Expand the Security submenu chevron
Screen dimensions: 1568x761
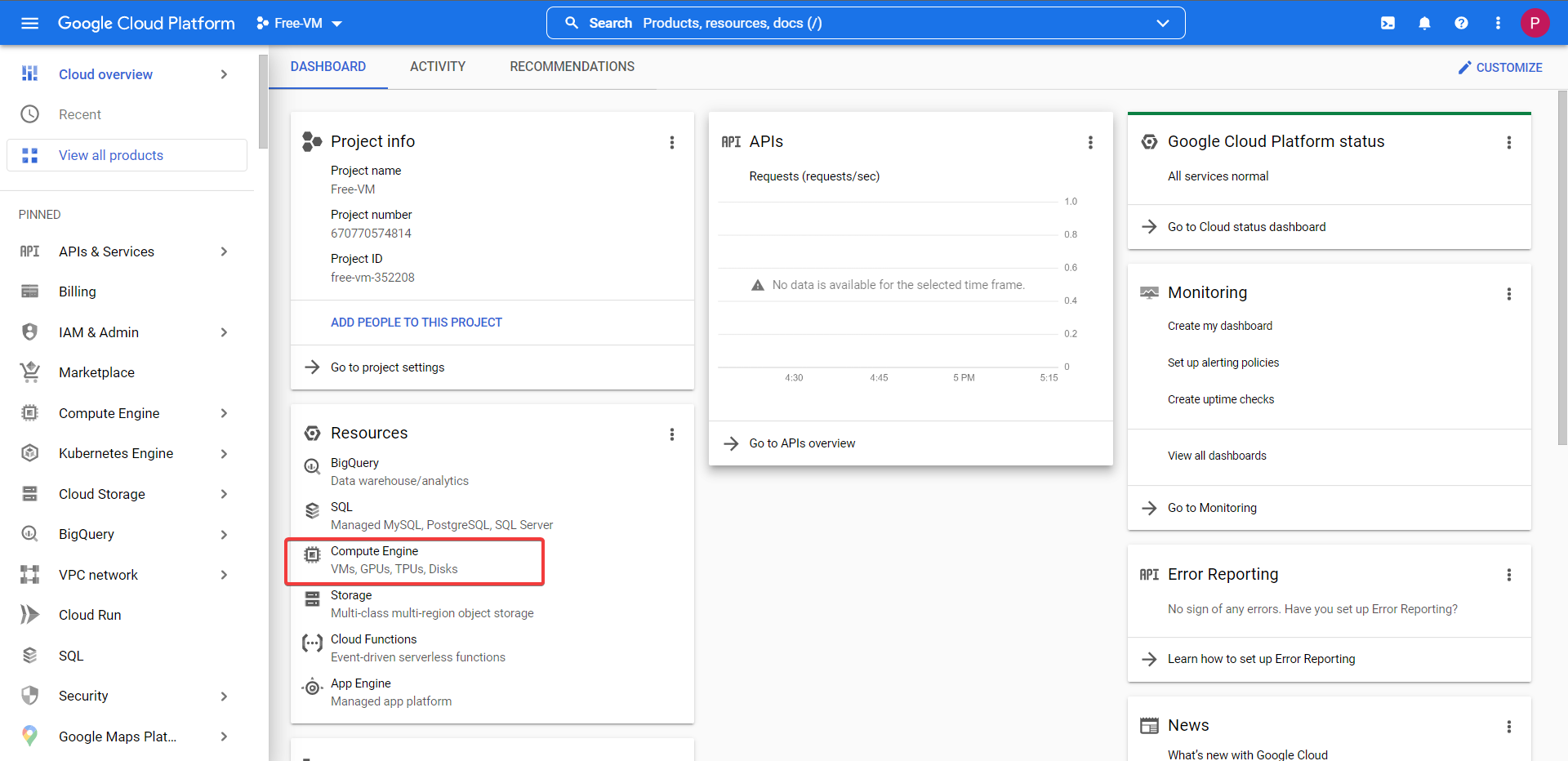click(x=224, y=696)
